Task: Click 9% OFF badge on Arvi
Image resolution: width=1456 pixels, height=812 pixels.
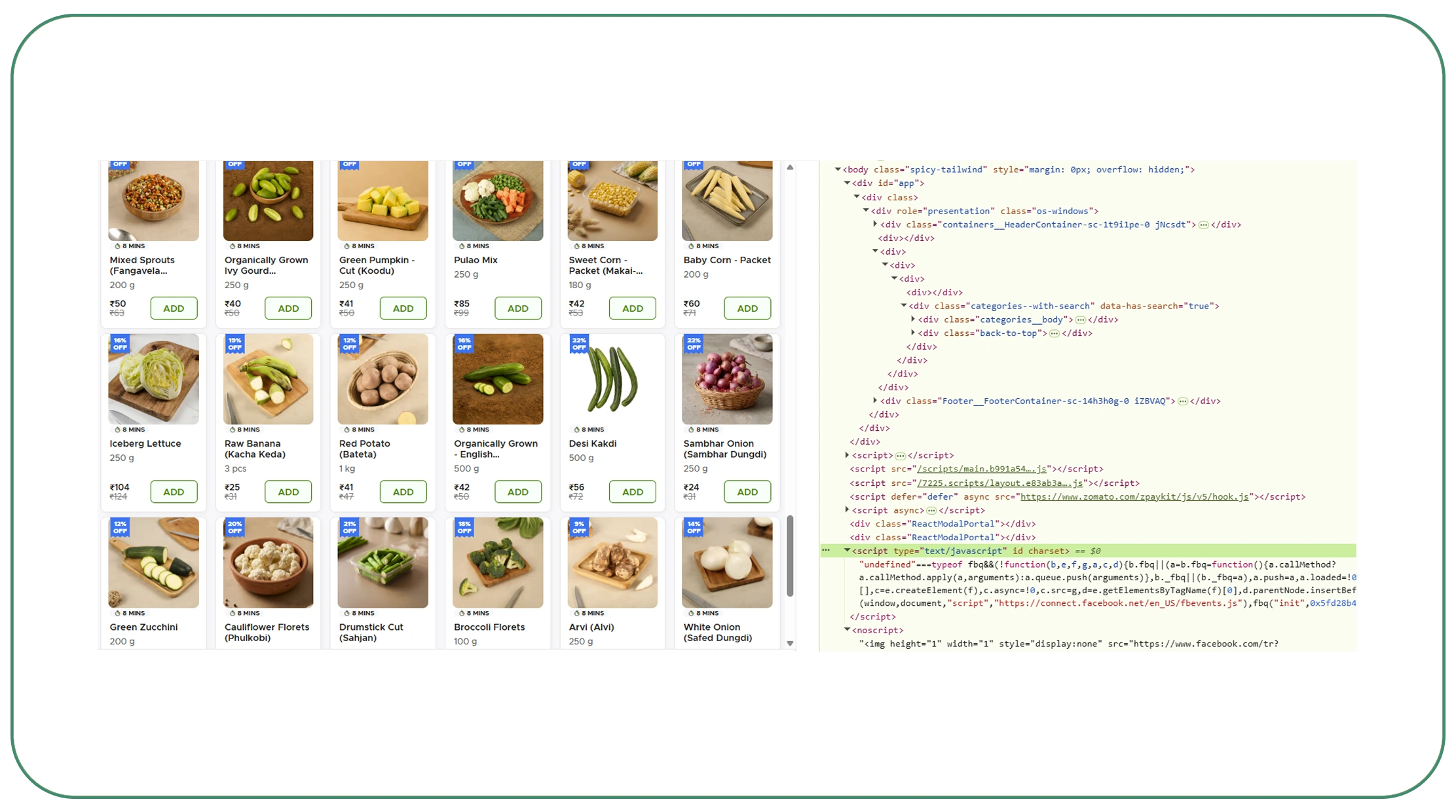Action: [x=579, y=527]
